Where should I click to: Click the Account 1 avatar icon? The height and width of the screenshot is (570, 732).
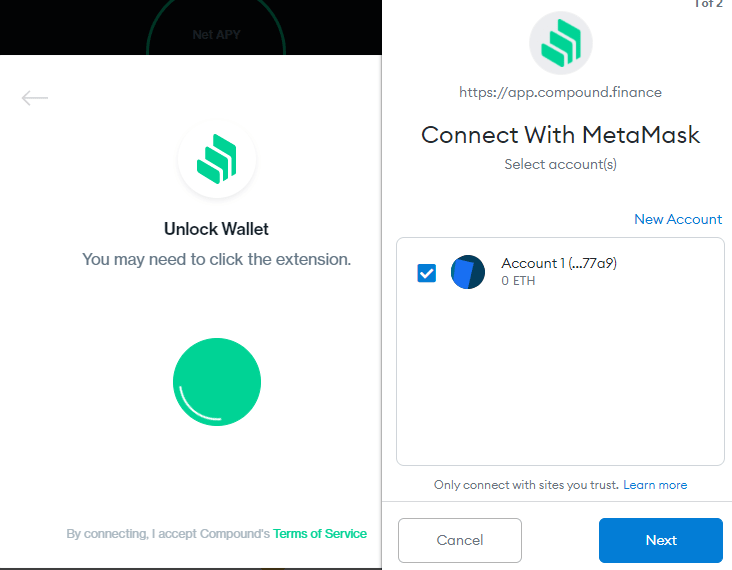click(468, 272)
